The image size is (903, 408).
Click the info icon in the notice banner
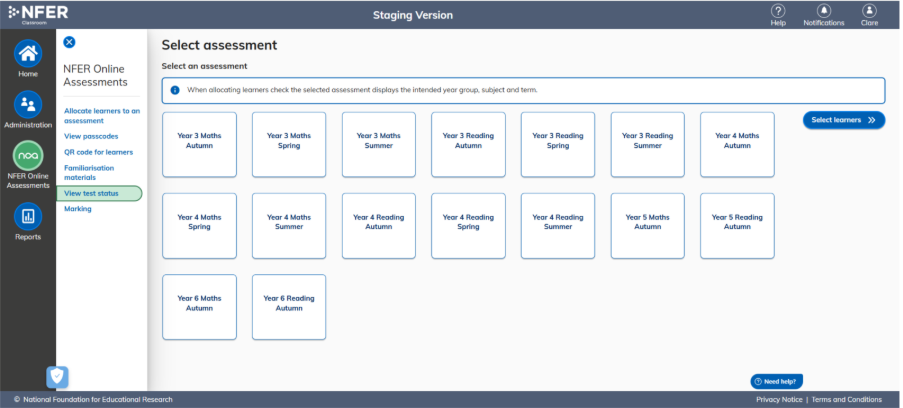click(x=175, y=90)
